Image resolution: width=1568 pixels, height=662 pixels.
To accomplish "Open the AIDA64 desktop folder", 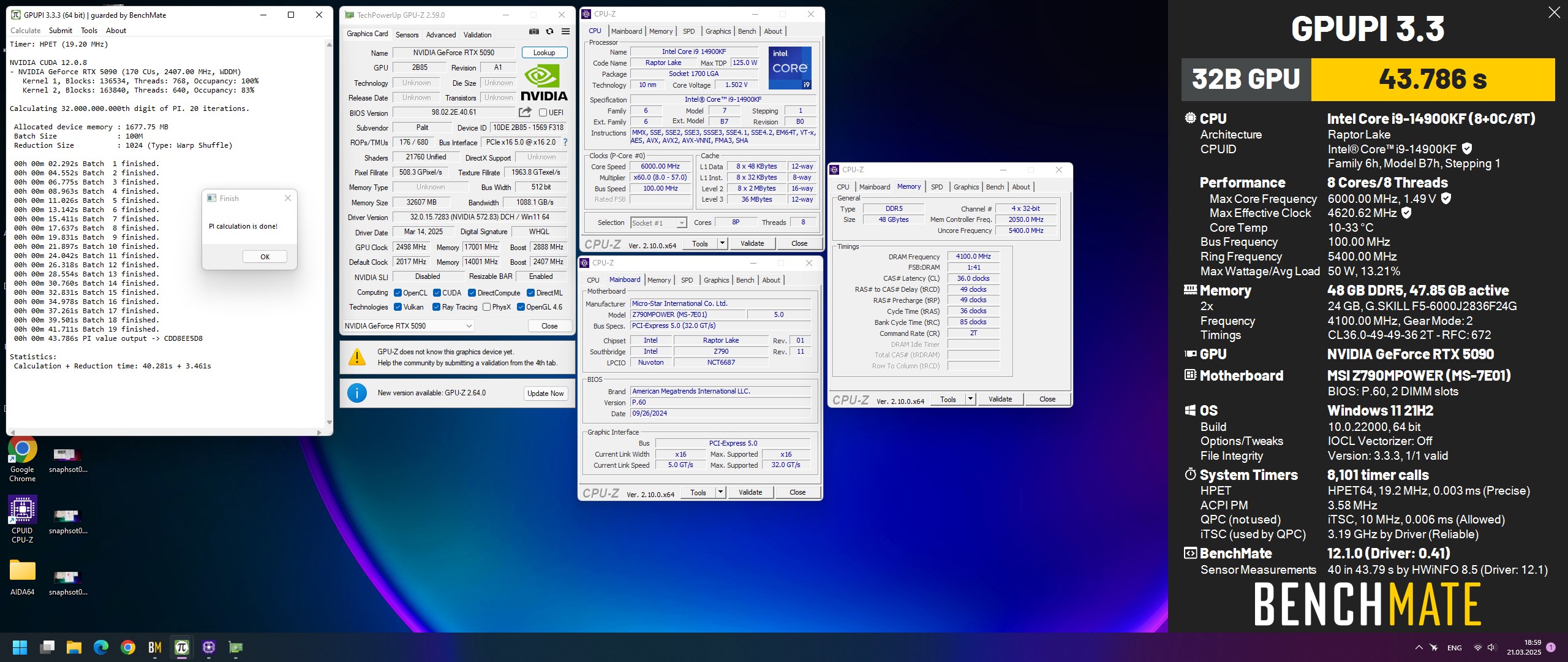I will click(22, 577).
